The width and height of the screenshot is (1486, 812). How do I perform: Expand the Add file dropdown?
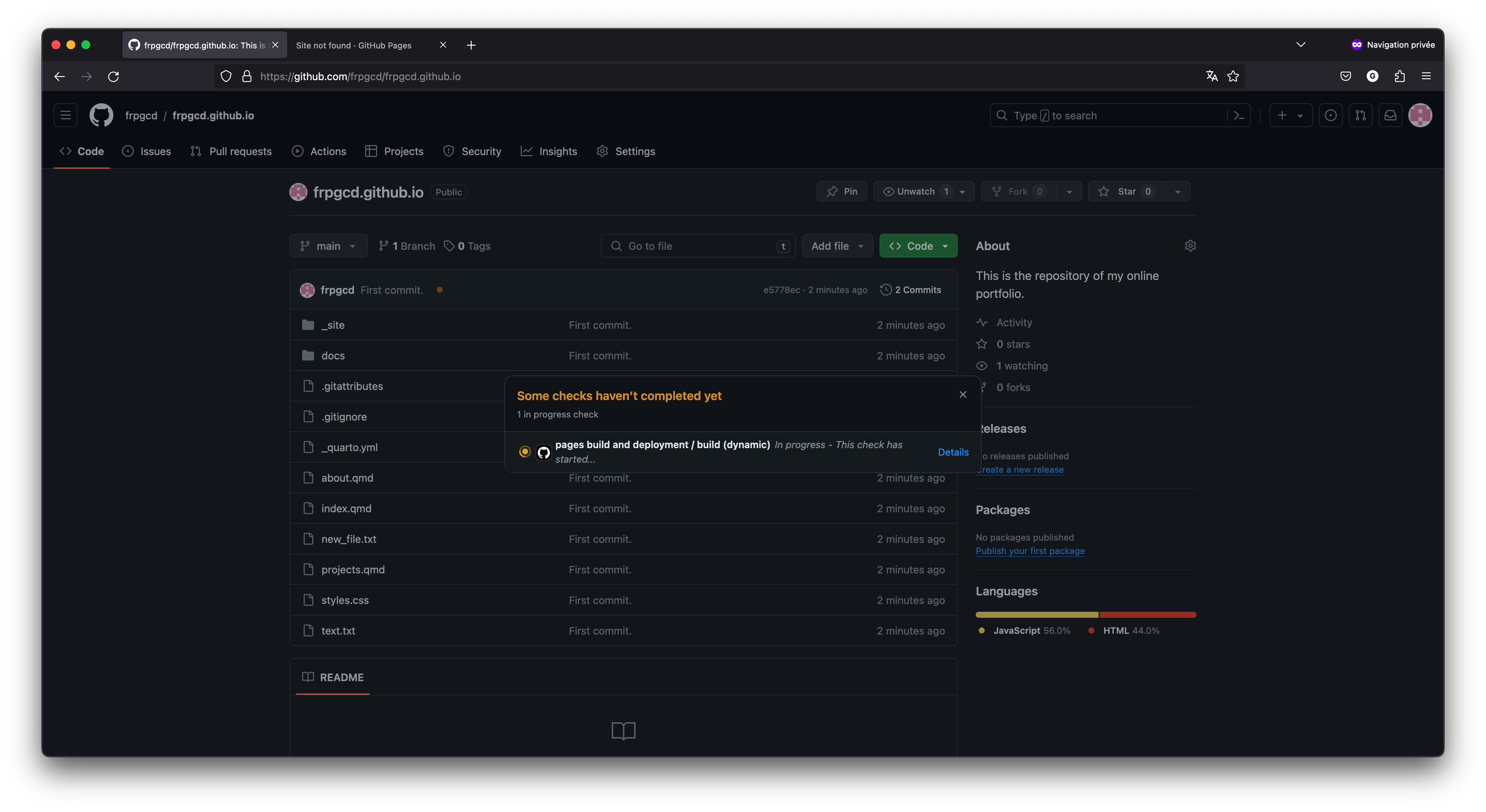837,246
